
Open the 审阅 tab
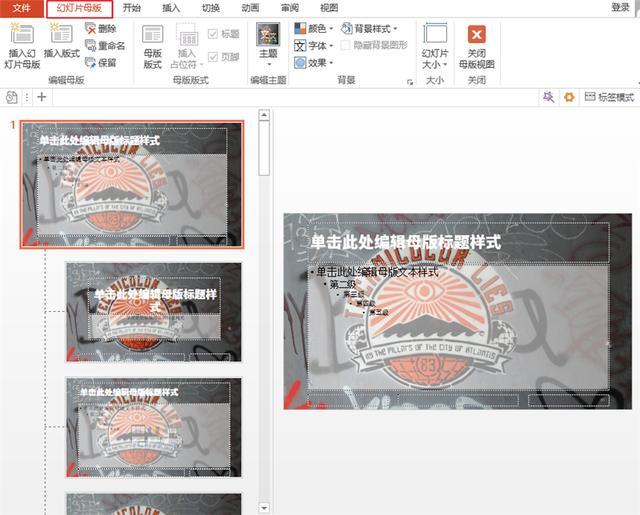click(x=290, y=8)
